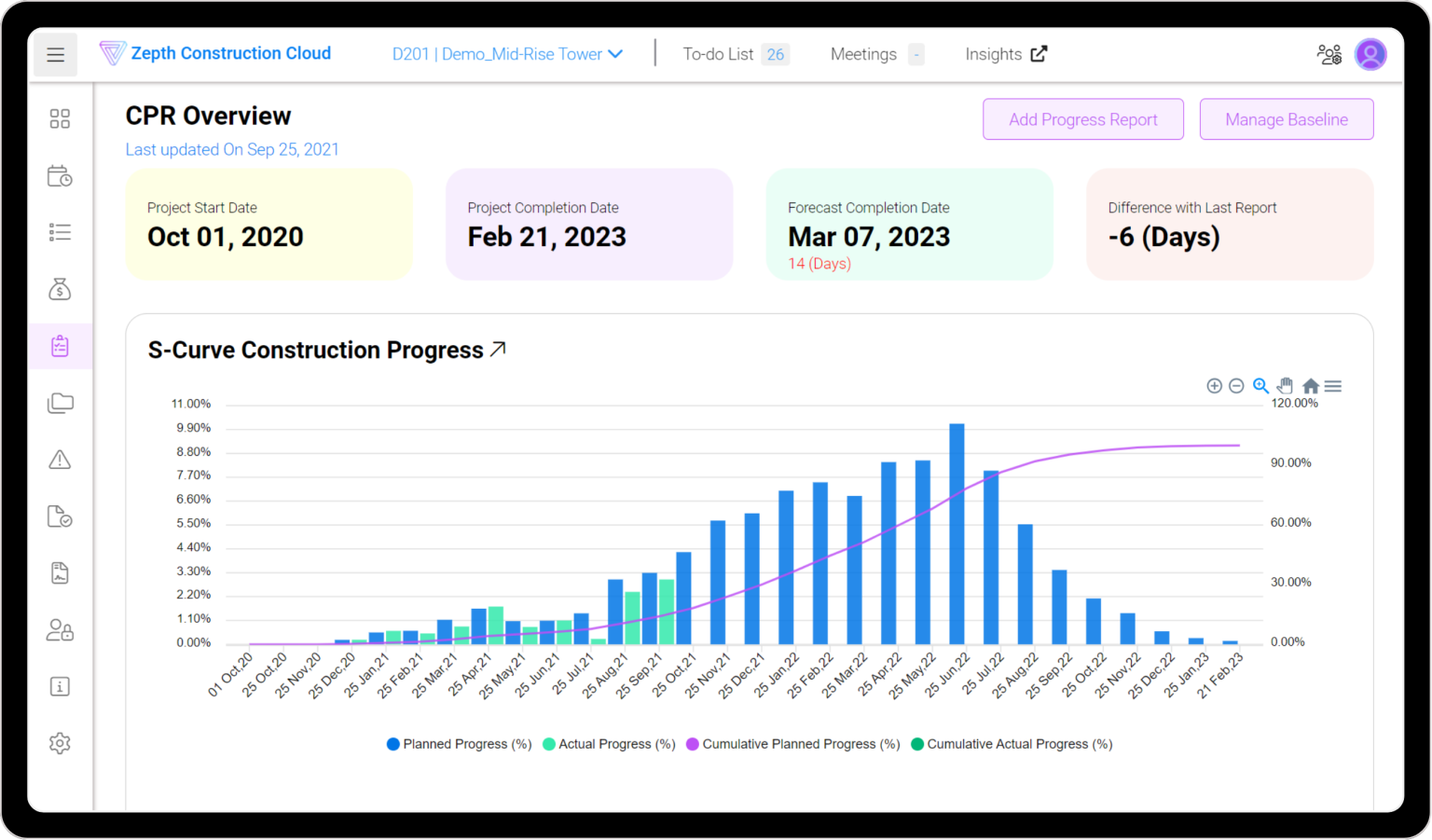Open the Meetings menu item
Screen dimensions: 1432x840
pyautogui.click(x=863, y=54)
